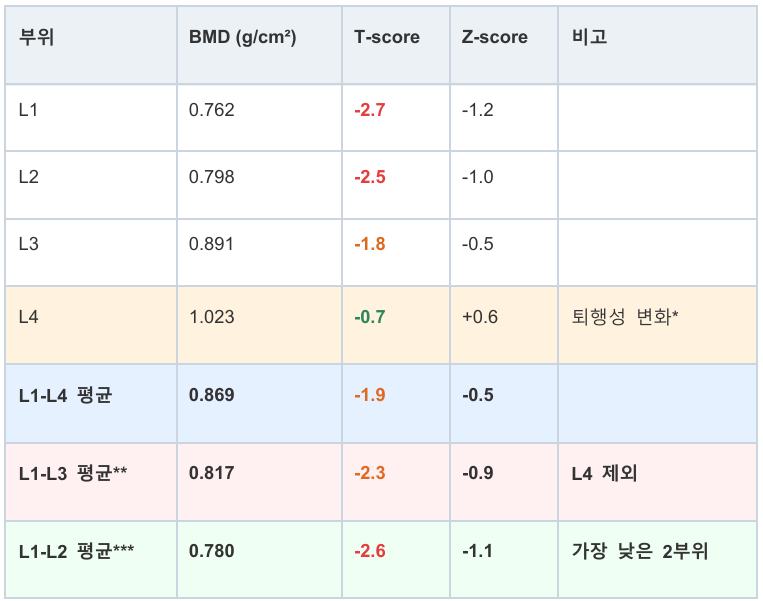Select the BMD (g/cm²) column header
Image resolution: width=763 pixels, height=601 pixels.
(242, 37)
